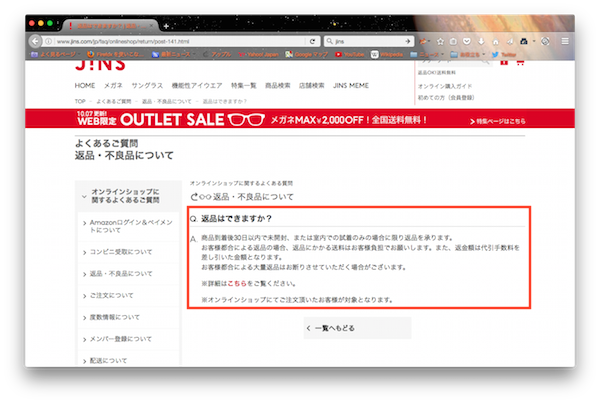
Task: Open the サングラス navigation item
Action: click(x=147, y=85)
